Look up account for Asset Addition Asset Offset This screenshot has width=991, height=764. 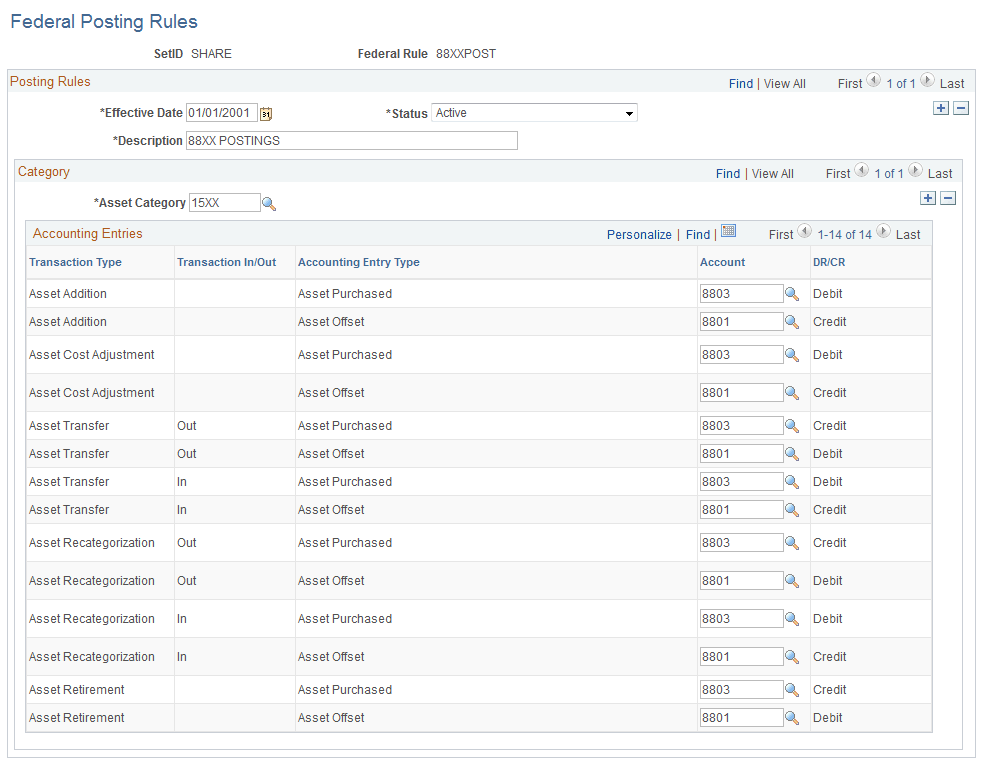pos(792,322)
